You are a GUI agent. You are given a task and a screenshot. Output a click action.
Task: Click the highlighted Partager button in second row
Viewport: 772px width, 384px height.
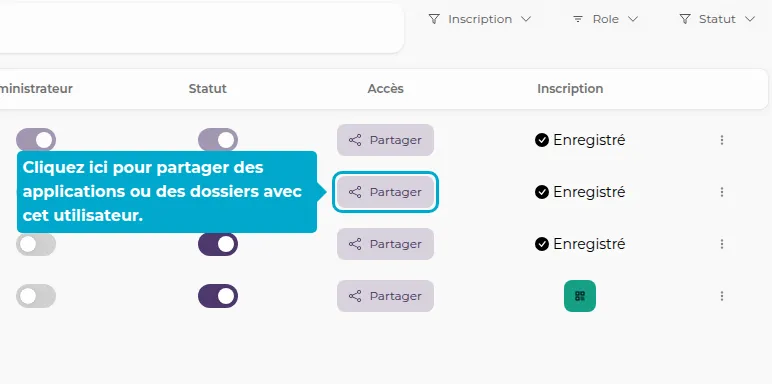[x=386, y=192]
